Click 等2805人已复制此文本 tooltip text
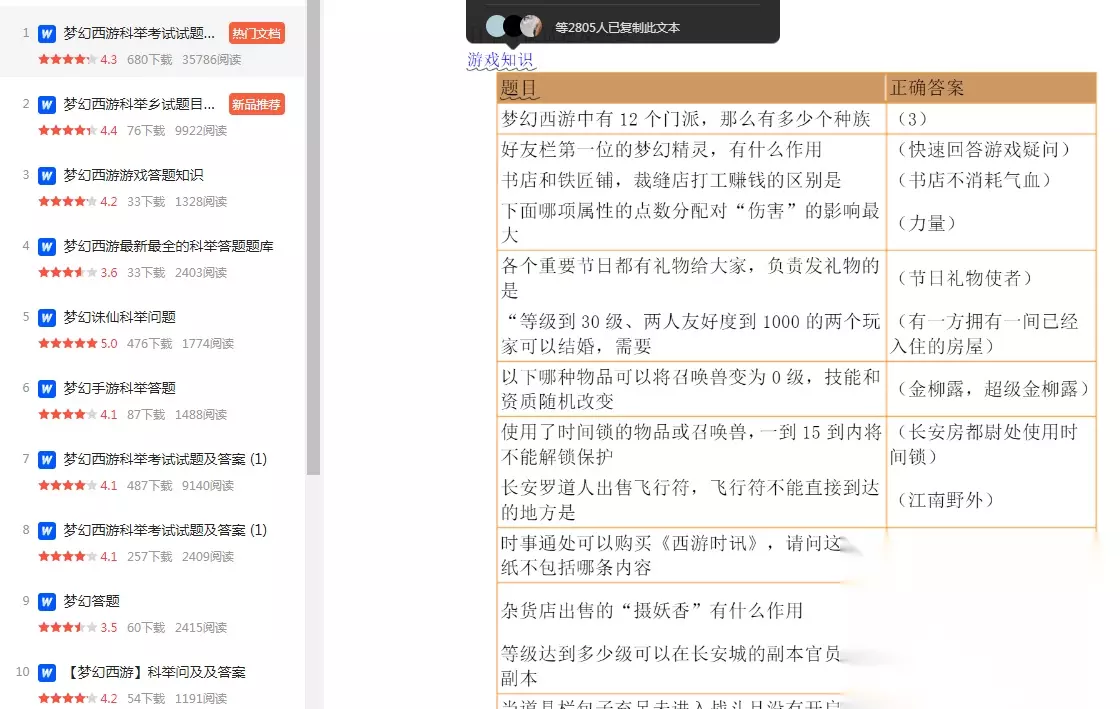Viewport: 1120px width, 709px height. [x=617, y=28]
